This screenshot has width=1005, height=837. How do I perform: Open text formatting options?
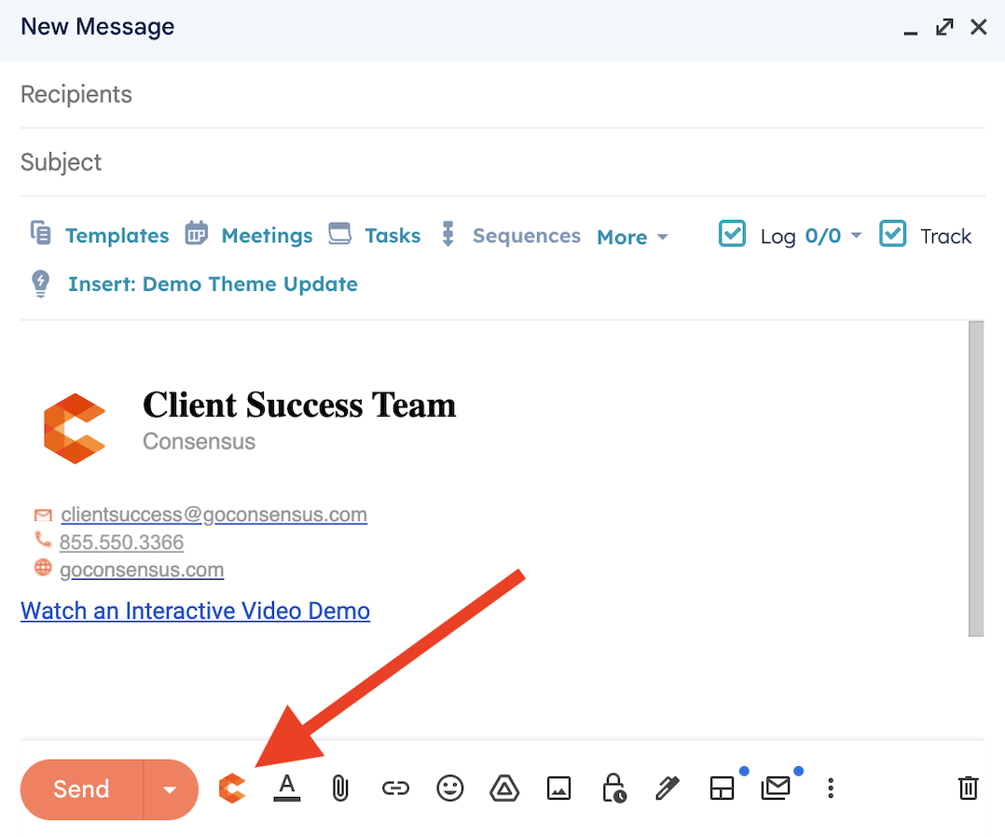(287, 789)
